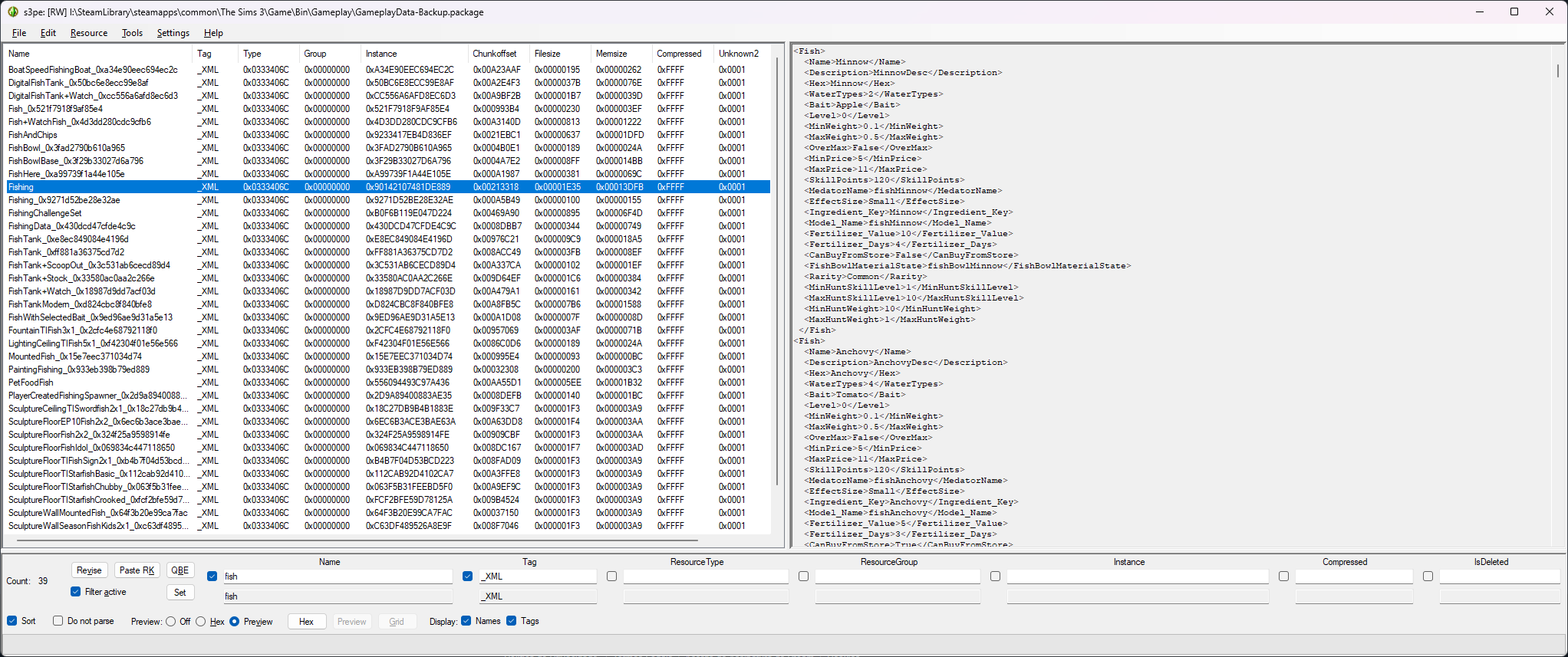Enable the Instance filter checkbox
This screenshot has width=1568, height=657.
(995, 577)
